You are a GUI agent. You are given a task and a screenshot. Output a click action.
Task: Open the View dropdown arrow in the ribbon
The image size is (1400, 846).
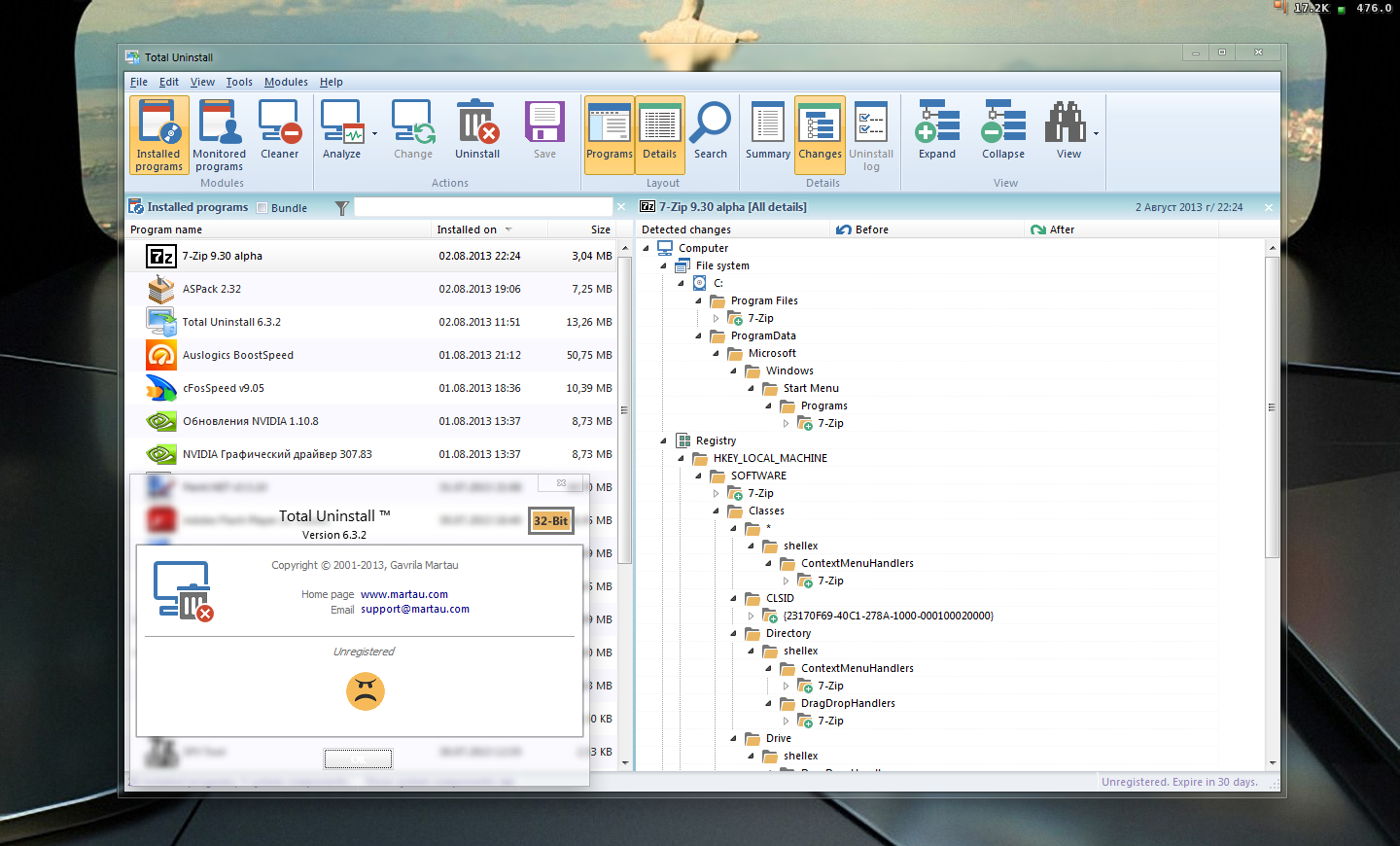tap(1097, 134)
